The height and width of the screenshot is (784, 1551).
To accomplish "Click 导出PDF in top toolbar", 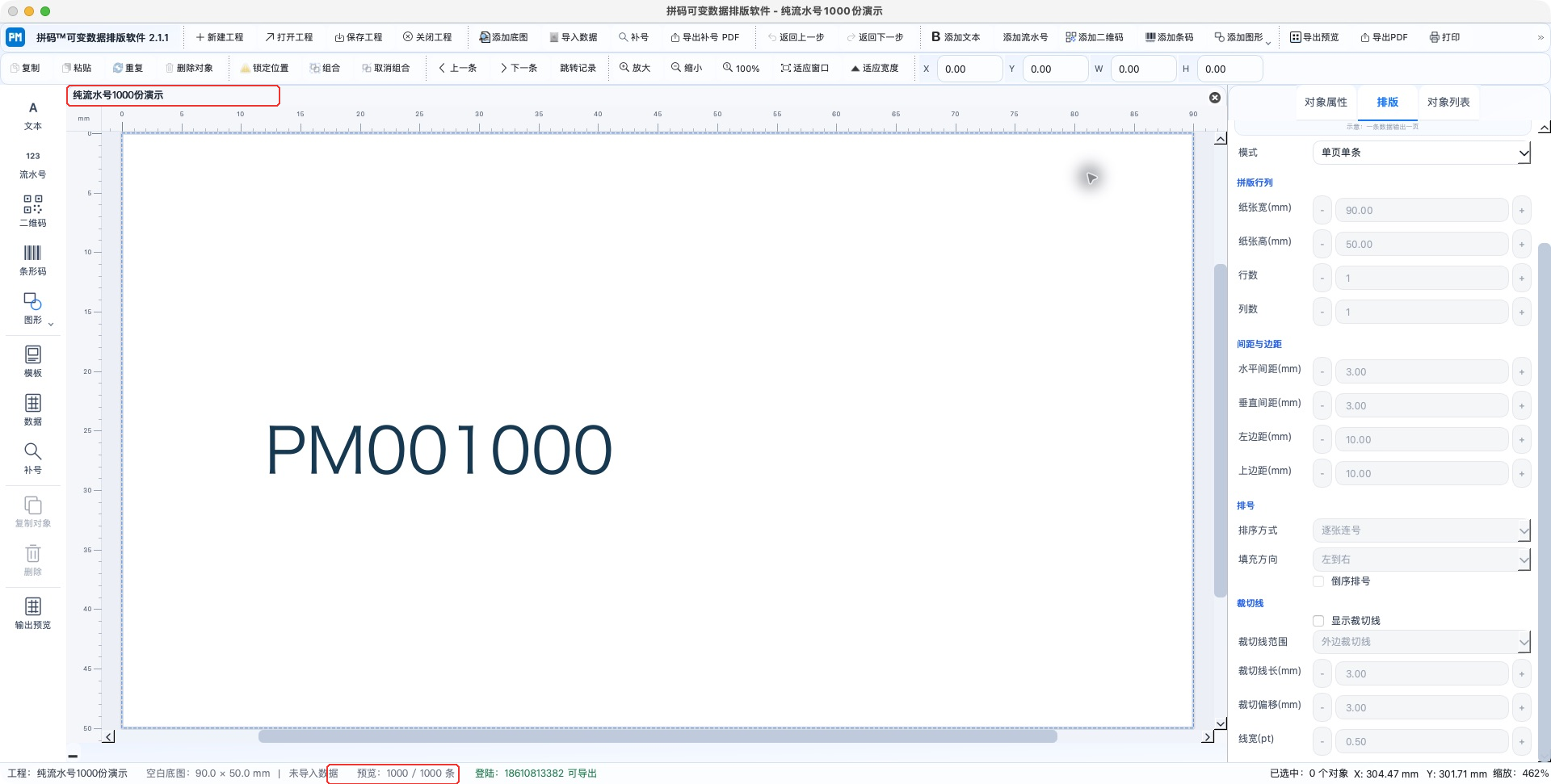I will (1384, 37).
